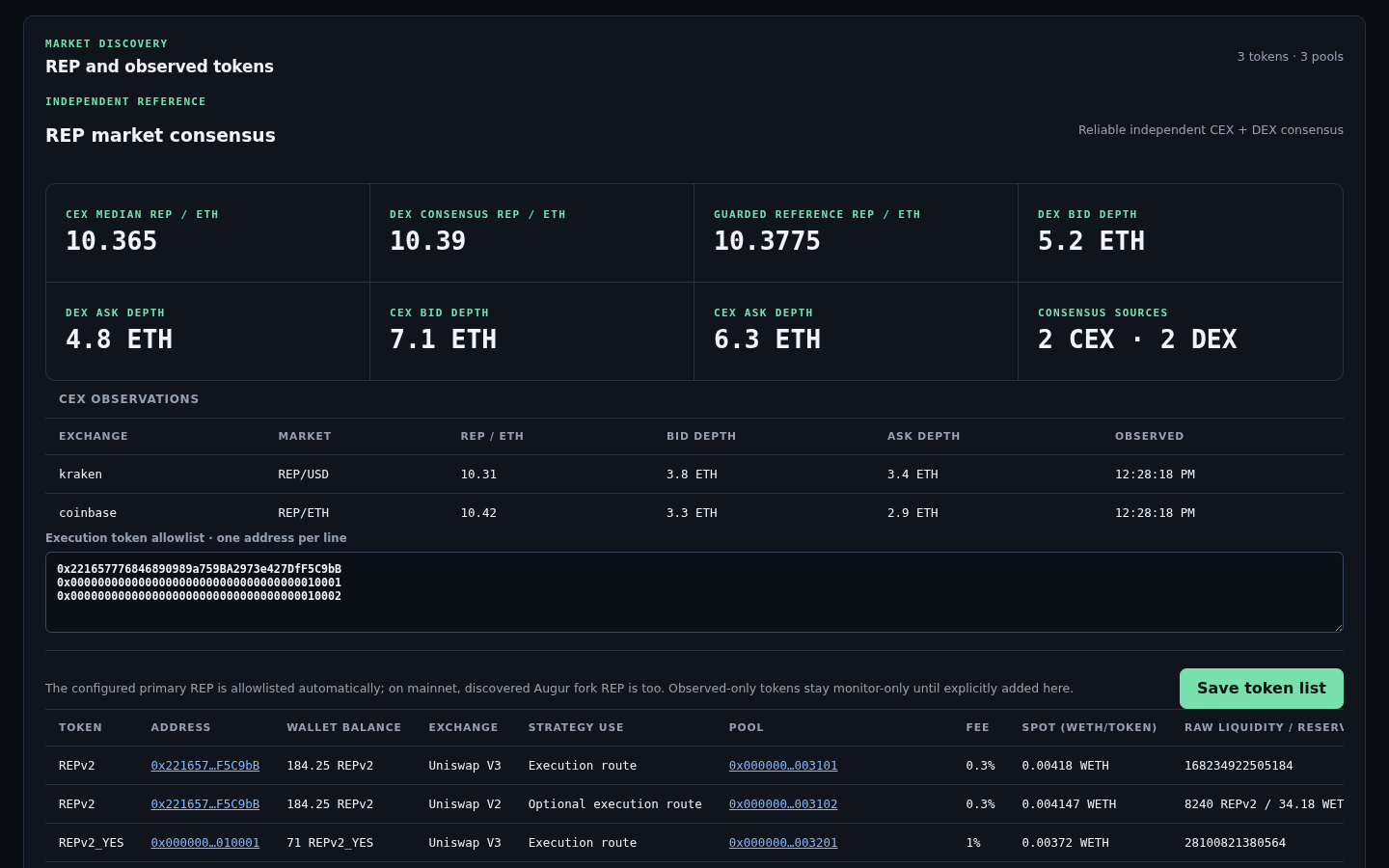Screen dimensions: 1389x868
Task: Select the DEX ask depth value 4.8 ETH
Action: pyautogui.click(x=119, y=339)
